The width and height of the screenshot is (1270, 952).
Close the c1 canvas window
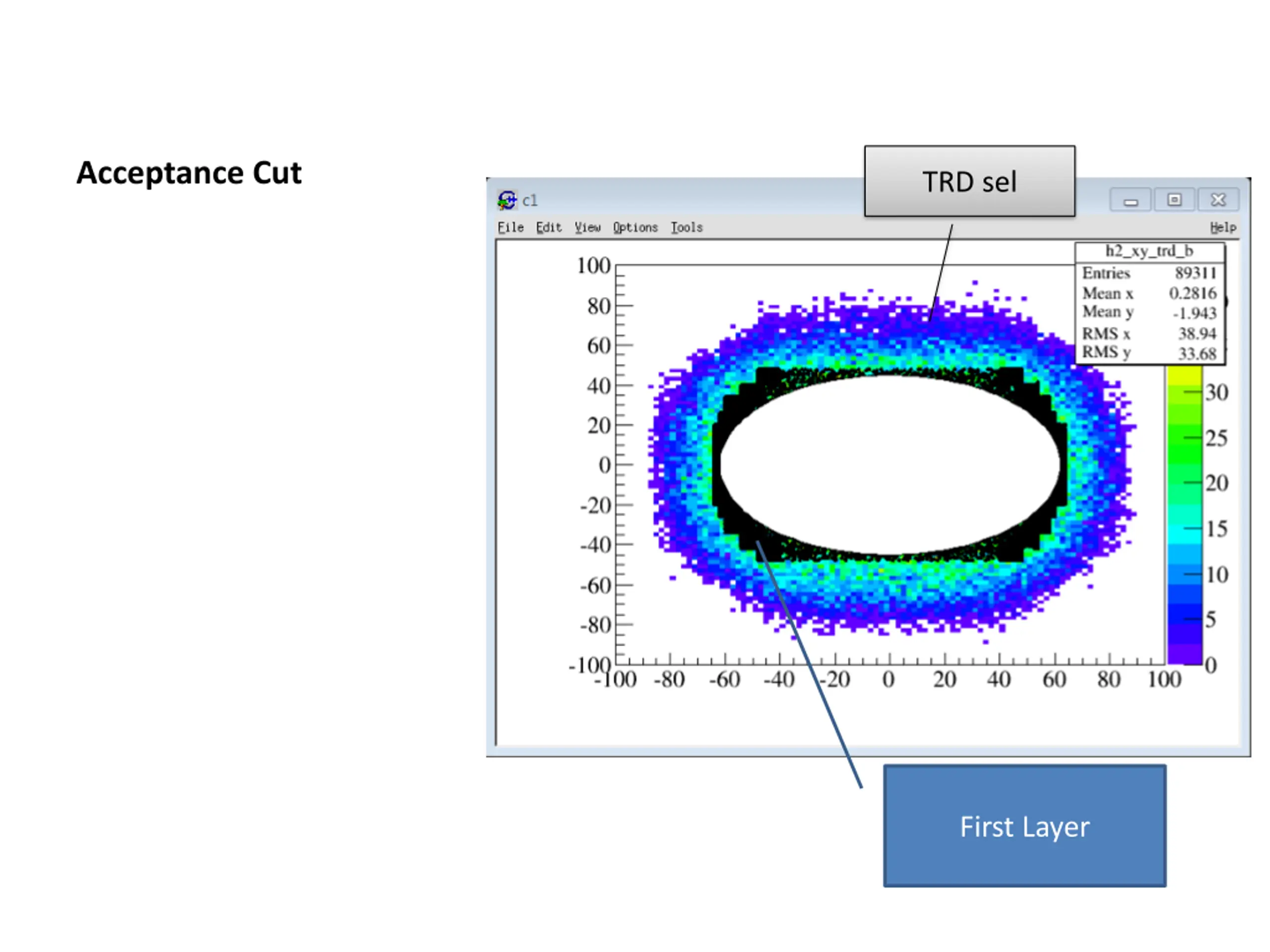1218,200
